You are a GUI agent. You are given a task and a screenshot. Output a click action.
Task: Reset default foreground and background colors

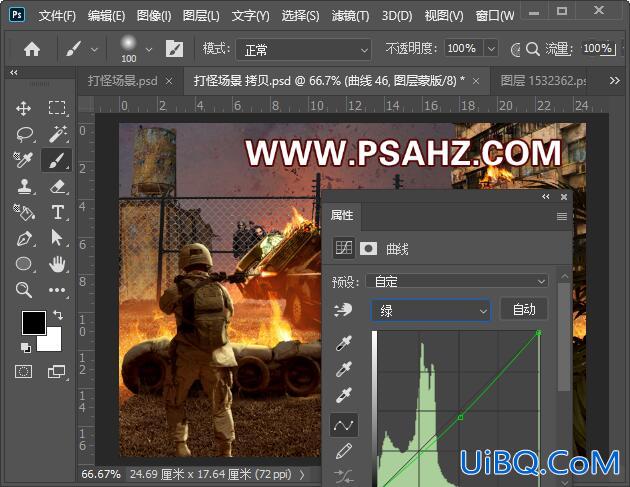[x=25, y=347]
